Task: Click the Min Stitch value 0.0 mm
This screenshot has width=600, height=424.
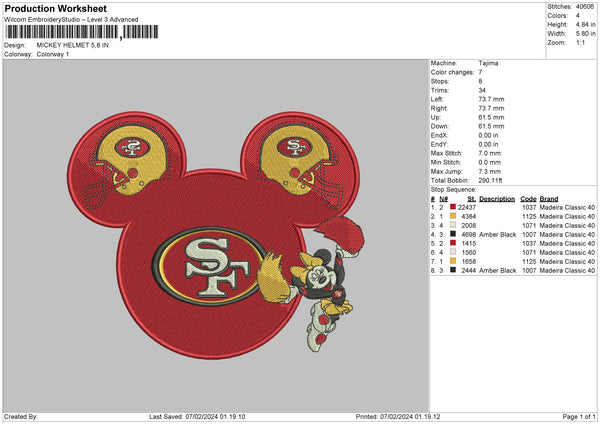Action: point(489,162)
